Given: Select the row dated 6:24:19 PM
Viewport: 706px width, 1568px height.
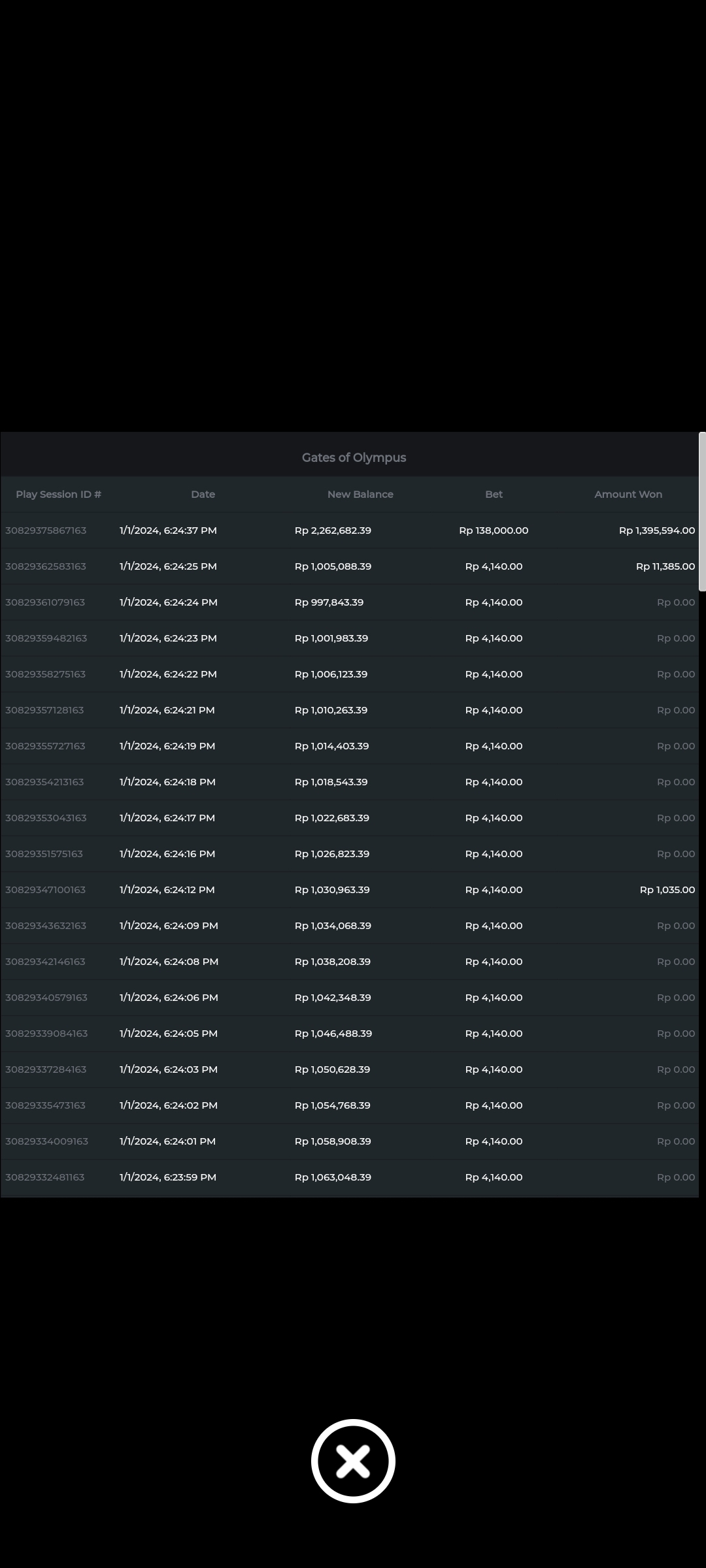Looking at the screenshot, I should point(167,746).
